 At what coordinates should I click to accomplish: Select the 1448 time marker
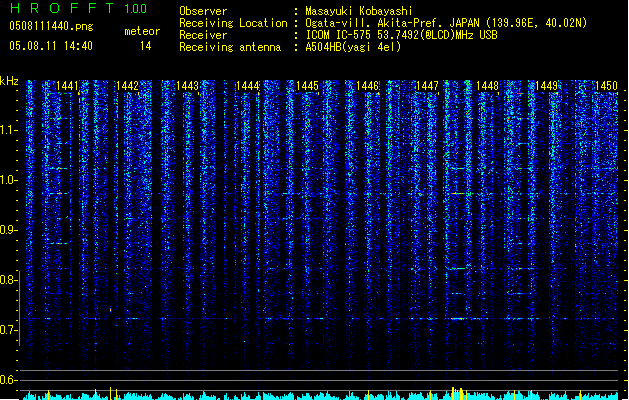[487, 86]
